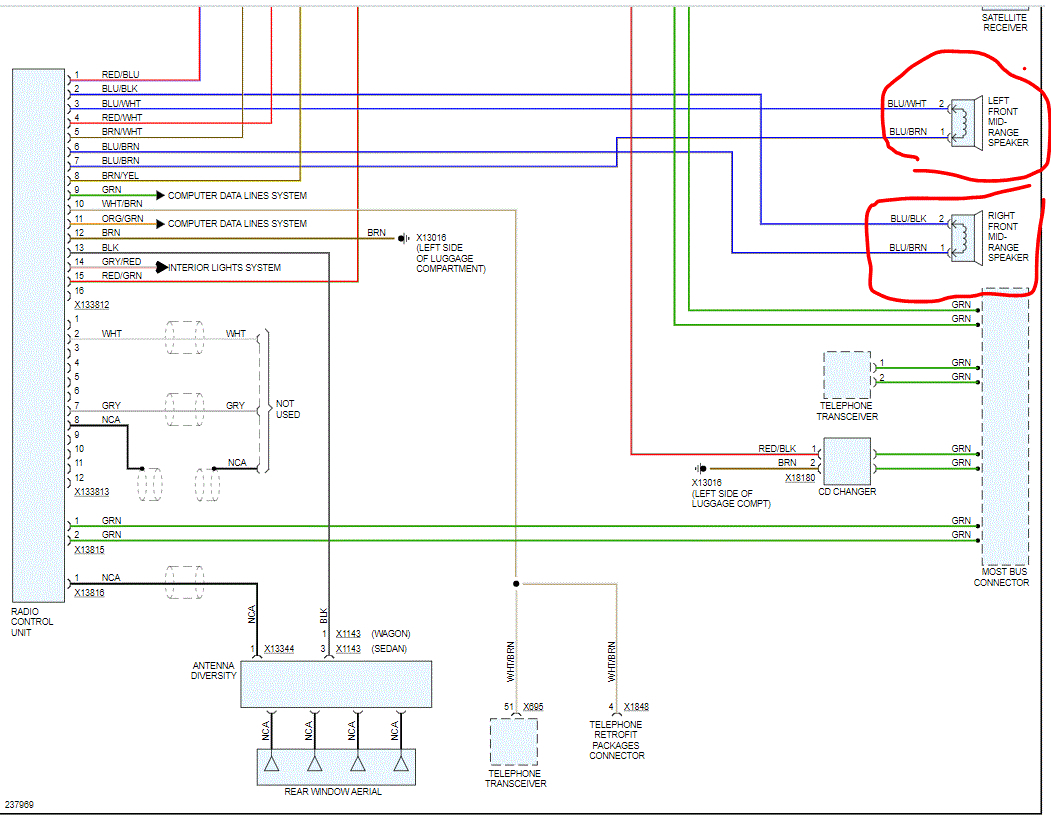Click the splice dot on the WHT/BRN wire junction
1051x820 pixels.
click(516, 584)
